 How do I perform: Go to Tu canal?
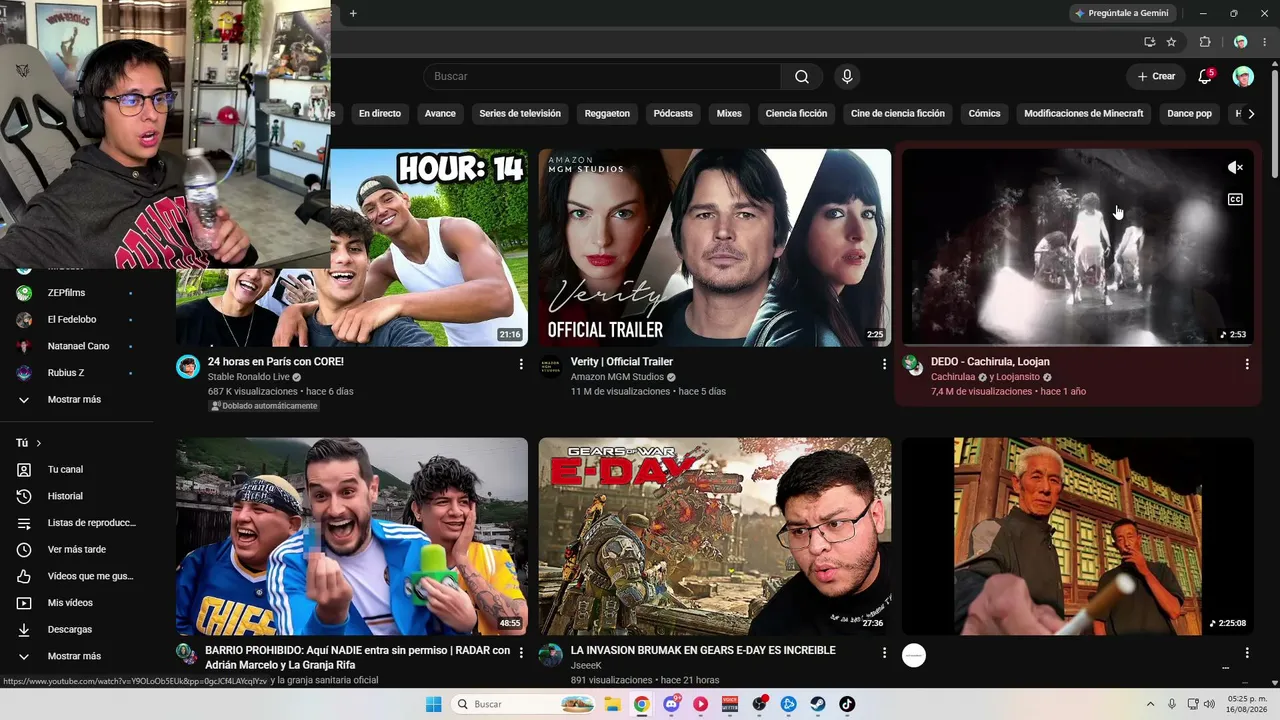click(76, 470)
